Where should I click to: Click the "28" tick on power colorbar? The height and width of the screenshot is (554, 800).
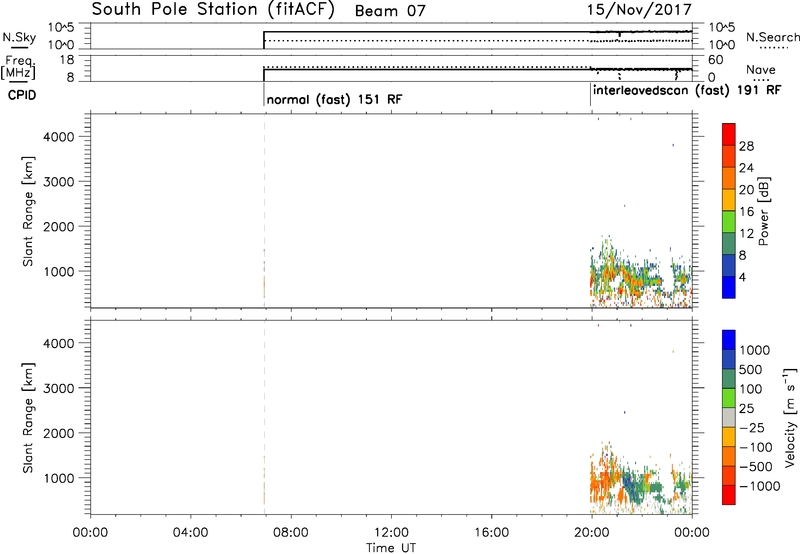pos(746,146)
